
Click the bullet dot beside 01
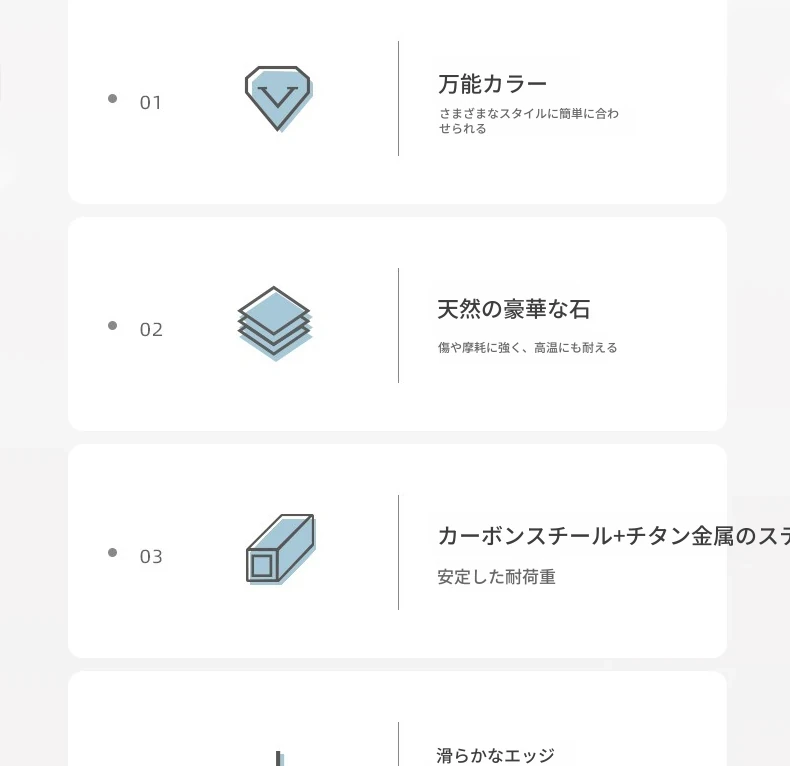pos(112,98)
